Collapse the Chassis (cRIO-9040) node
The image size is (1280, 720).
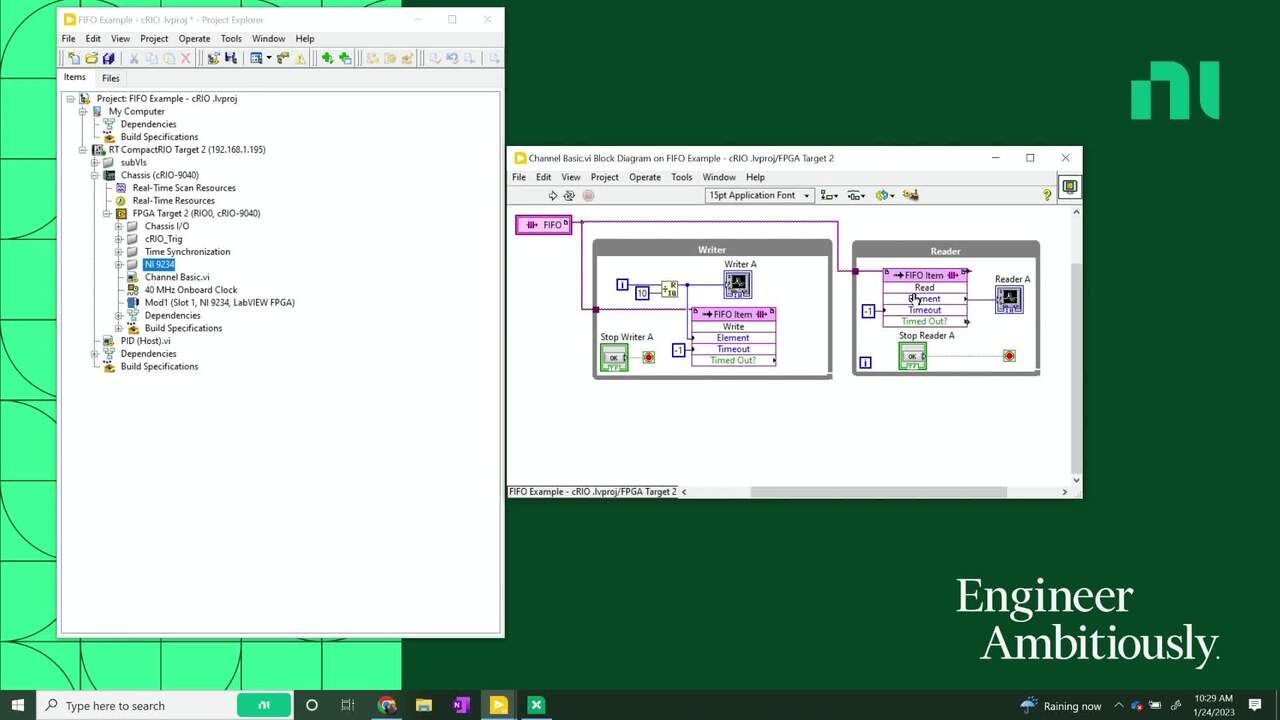point(95,175)
